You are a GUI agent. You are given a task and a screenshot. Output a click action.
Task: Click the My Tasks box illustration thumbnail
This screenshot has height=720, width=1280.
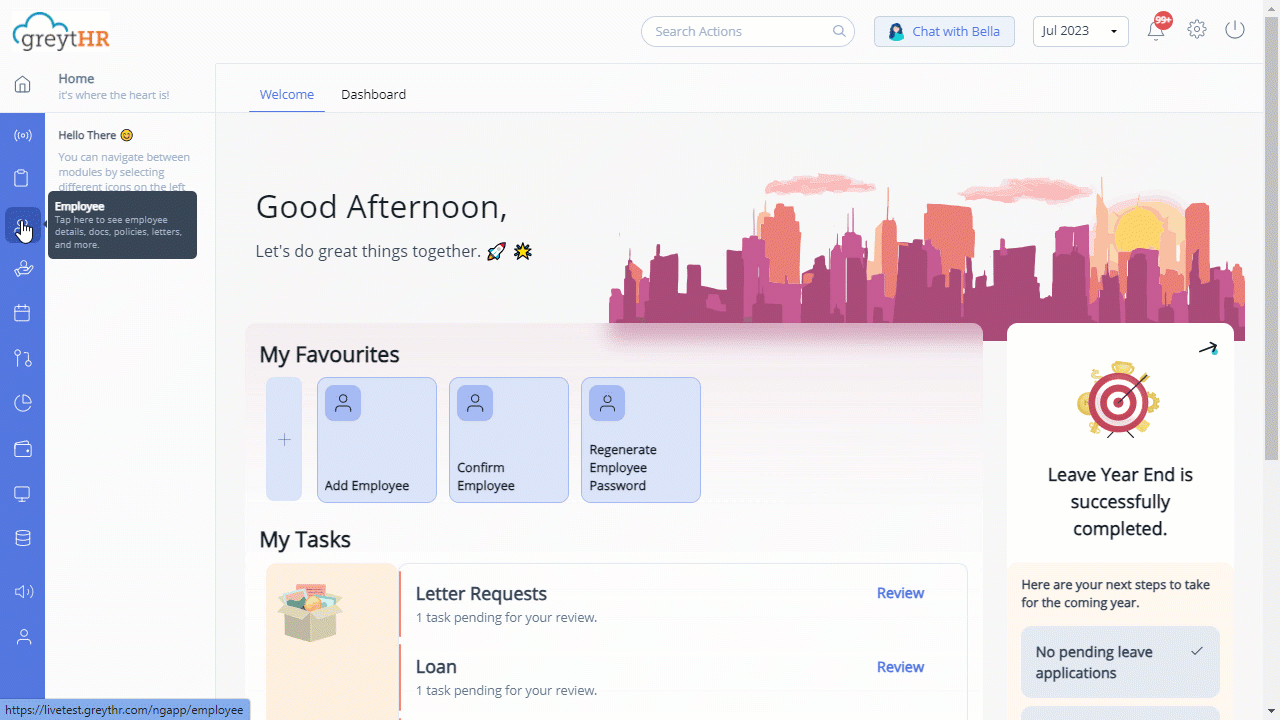[311, 612]
